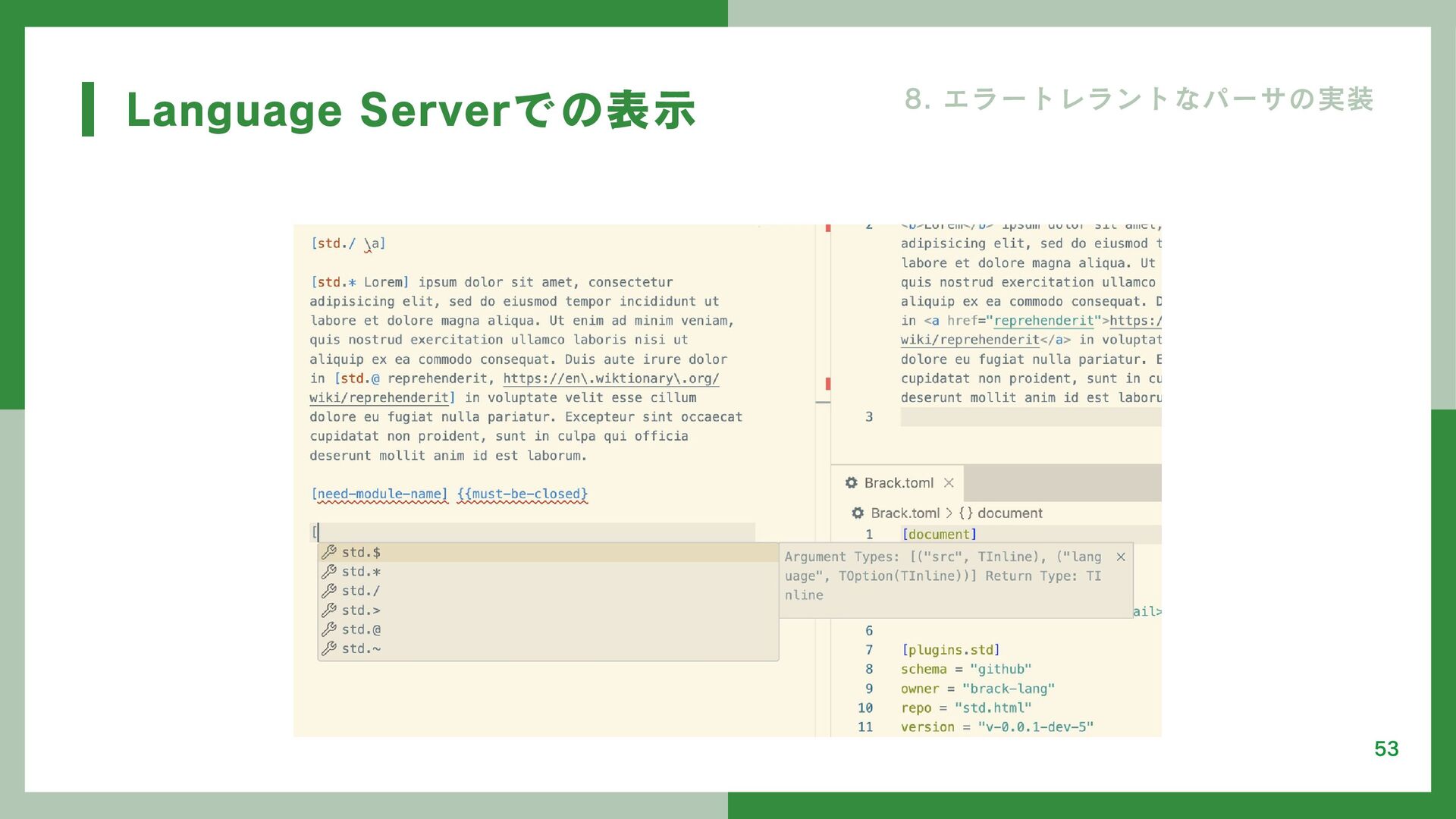Close the Brack.toml editor tab

pyautogui.click(x=949, y=483)
